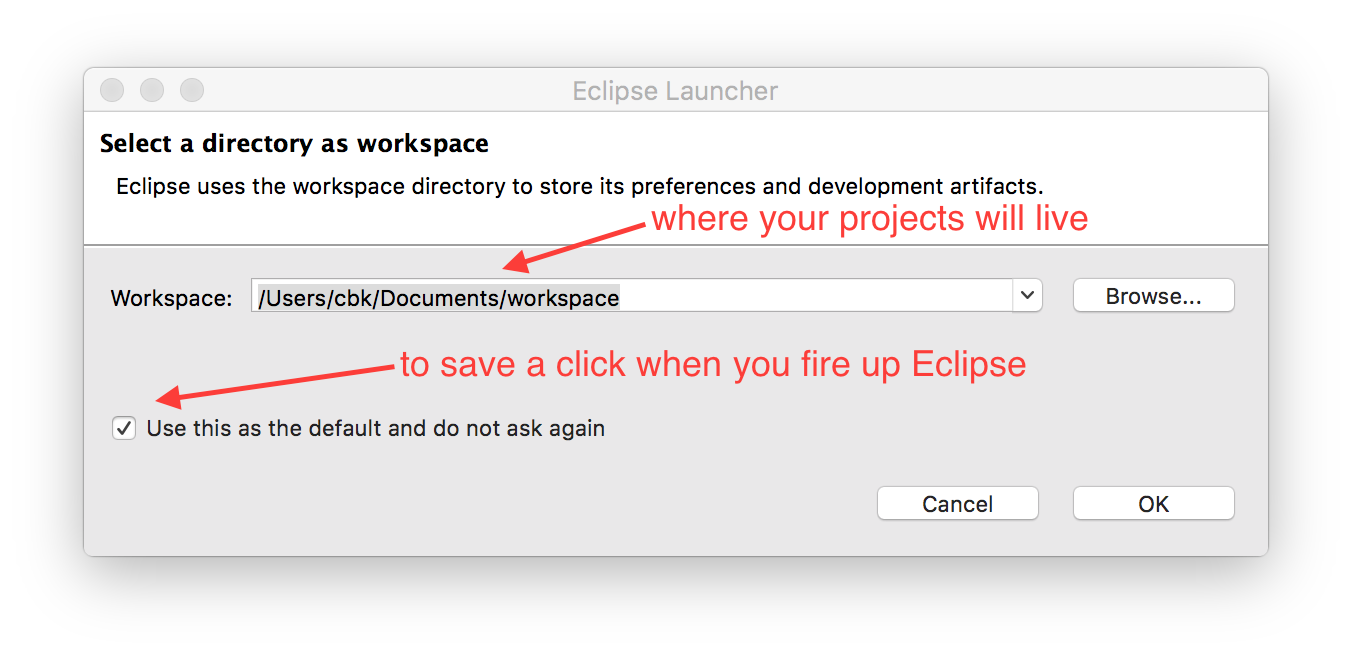Screen dimensions: 1352x656
Task: Click the 'Workspace:' field label
Action: 171,298
